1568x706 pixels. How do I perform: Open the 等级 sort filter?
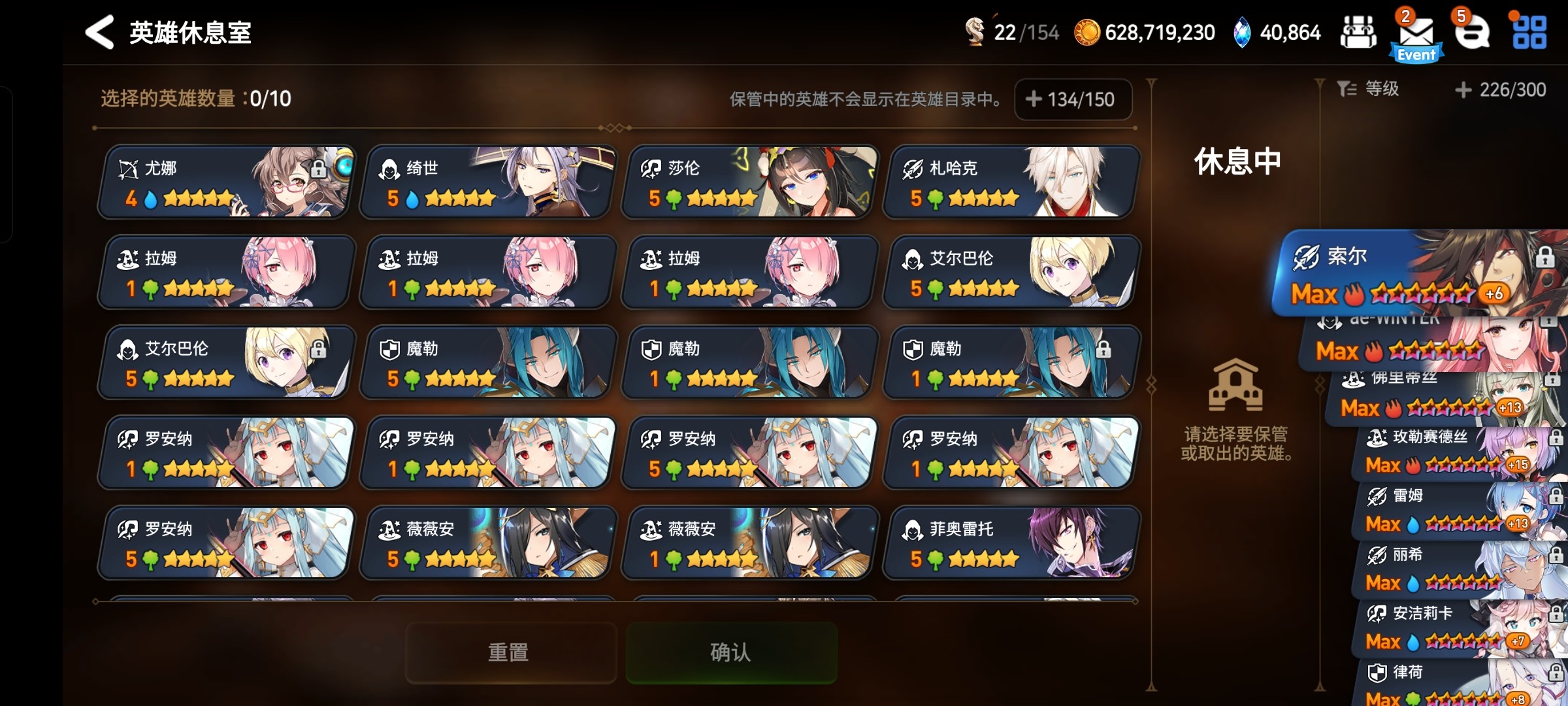1368,90
